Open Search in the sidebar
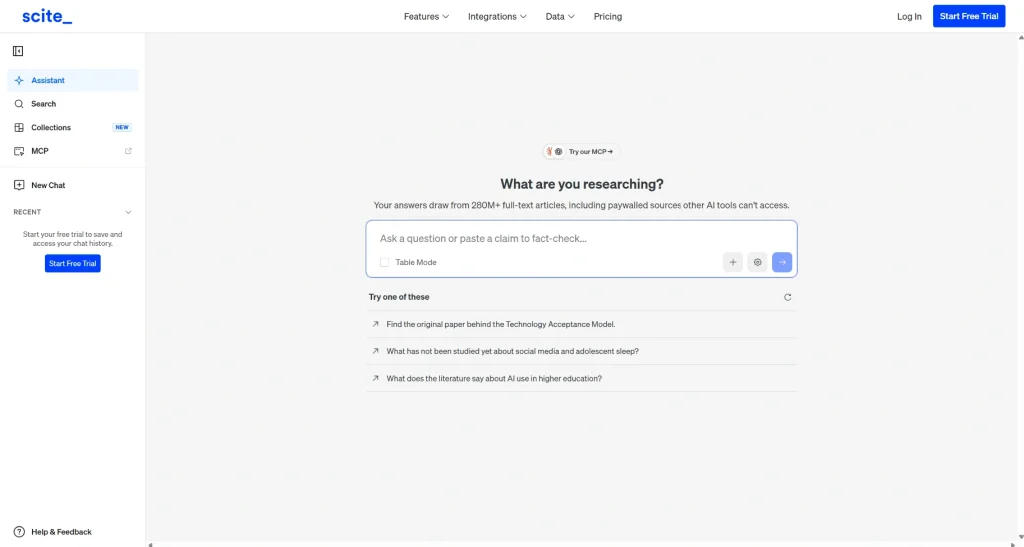This screenshot has height=547, width=1024. (x=72, y=104)
